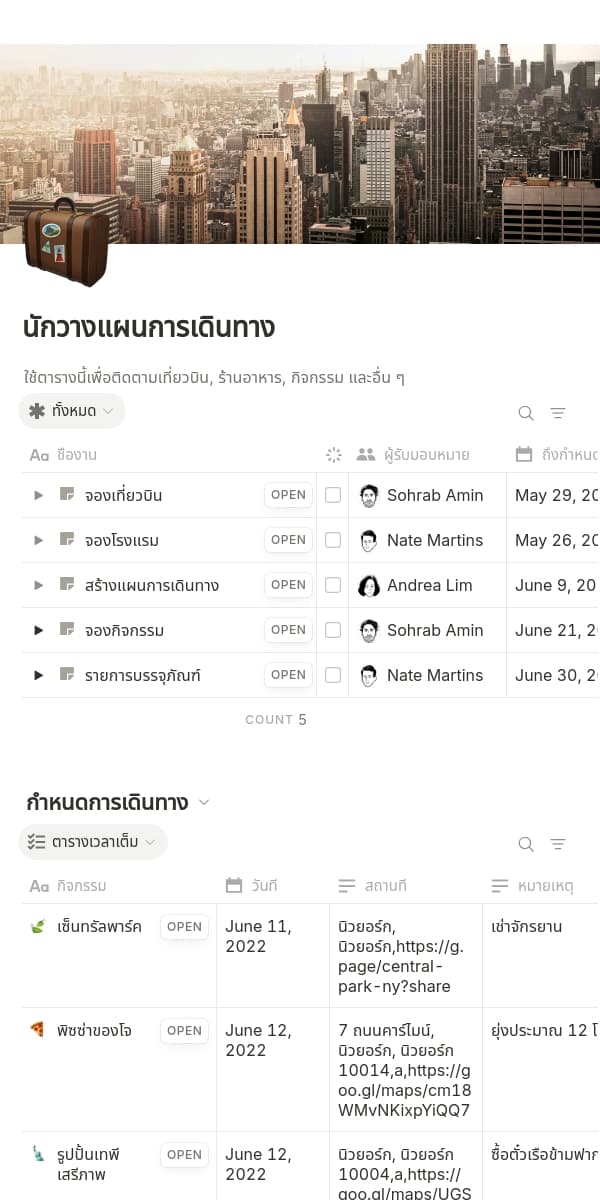Collapse the กำหนดการเดินทาง section chevron

coord(204,801)
